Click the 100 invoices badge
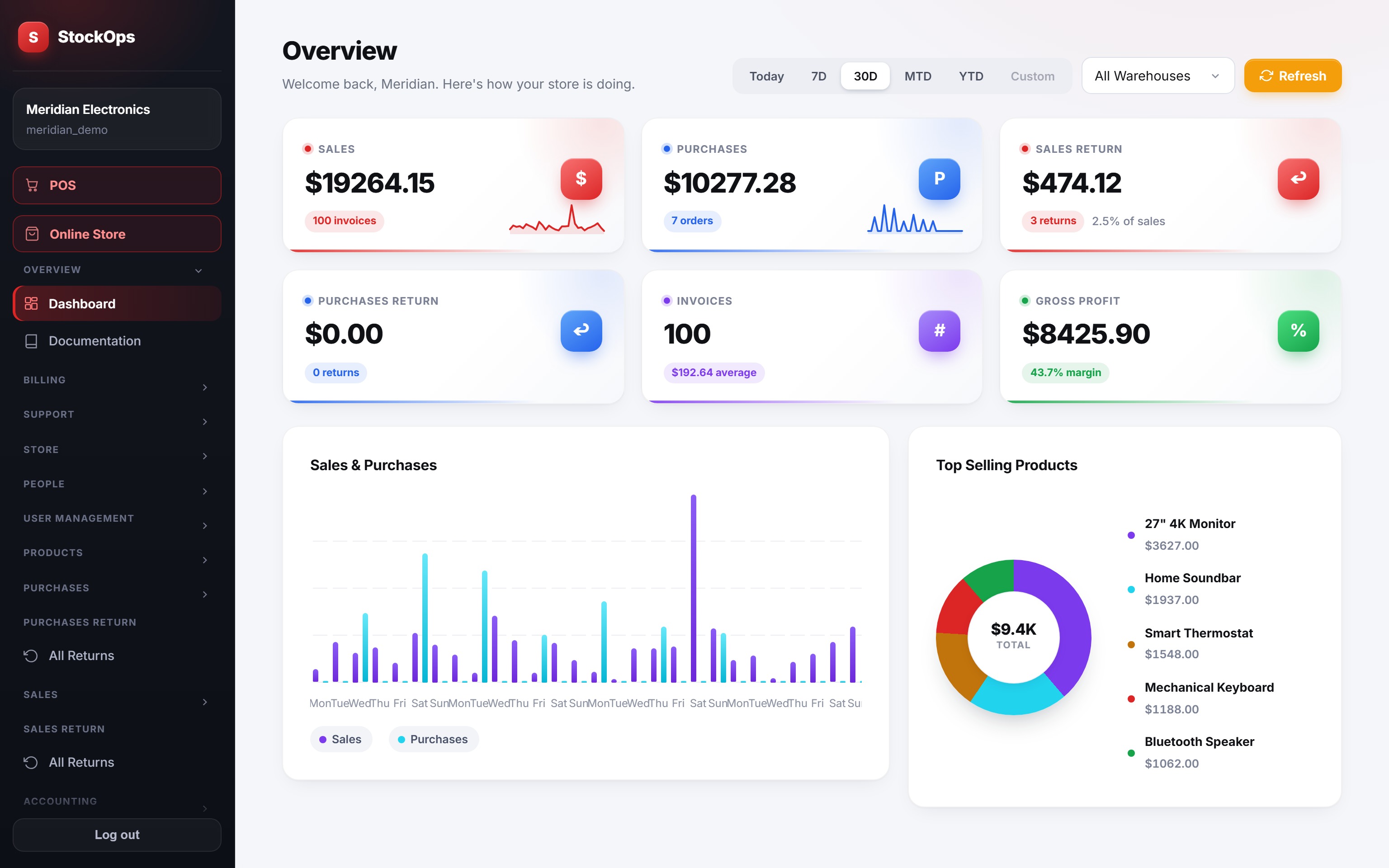Viewport: 1389px width, 868px height. point(344,221)
